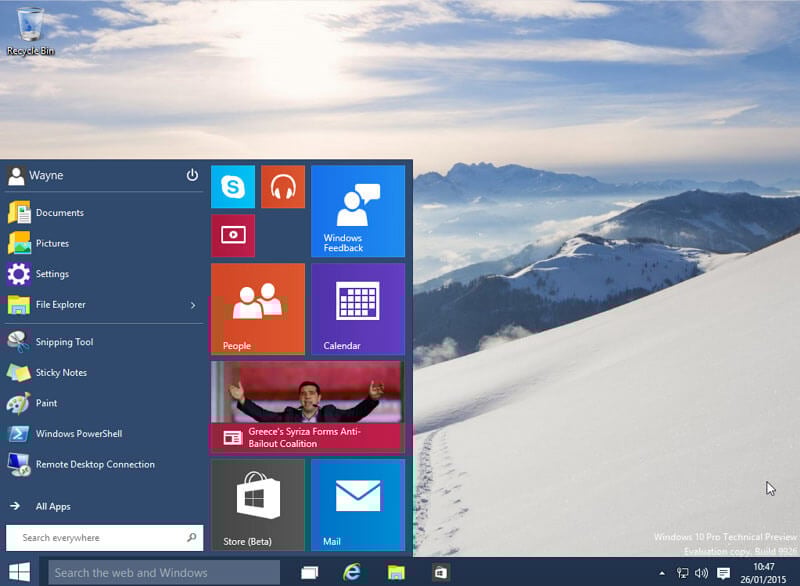Open the Store icon on the taskbar
The image size is (800, 586).
[441, 572]
